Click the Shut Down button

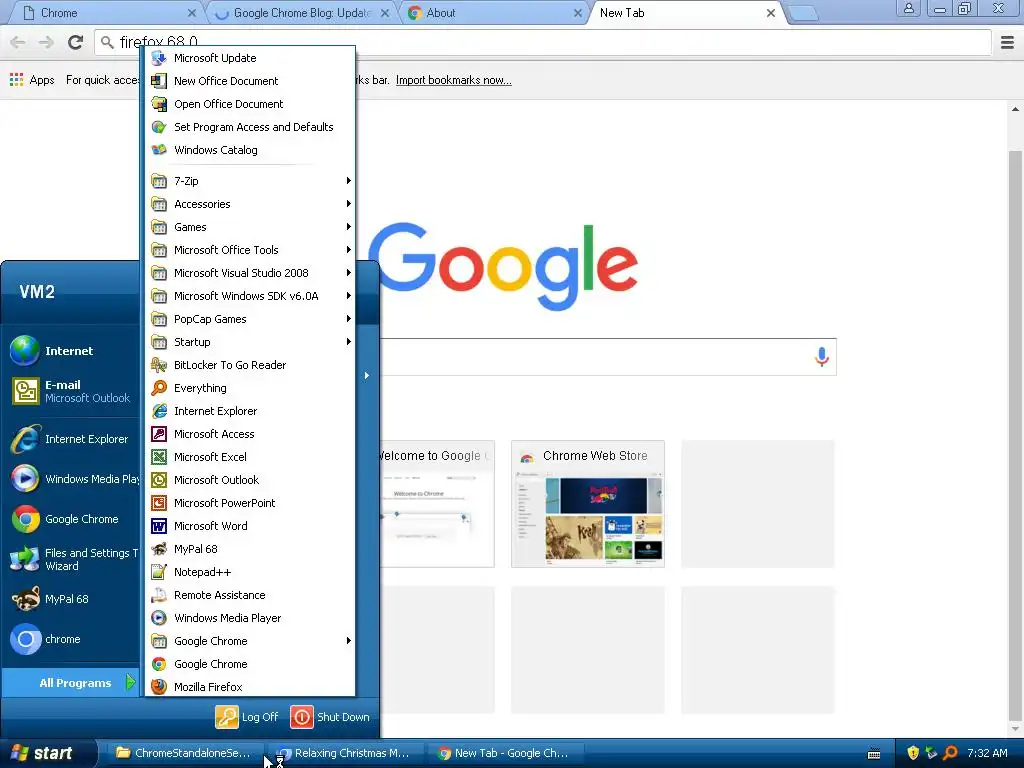330,717
